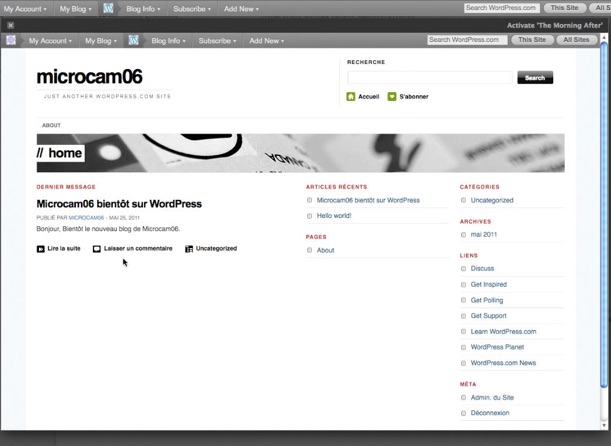Click the WordPress logo in top background bar
The image size is (611, 446).
(108, 8)
